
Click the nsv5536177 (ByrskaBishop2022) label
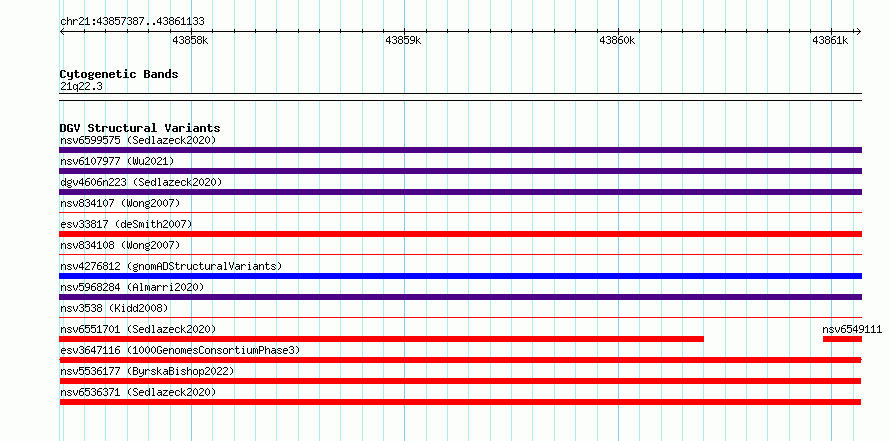click(x=147, y=371)
